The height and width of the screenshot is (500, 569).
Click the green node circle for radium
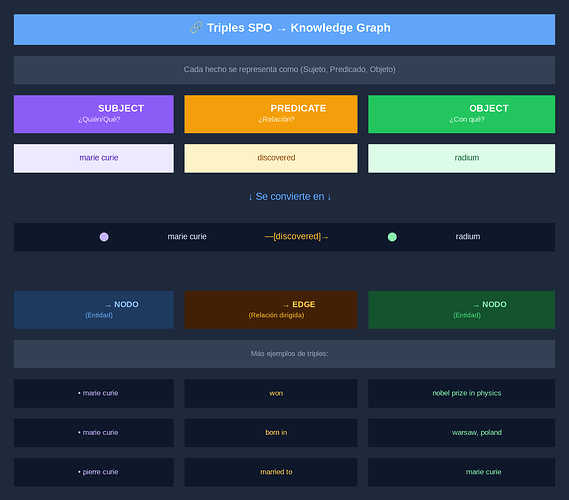tap(392, 237)
